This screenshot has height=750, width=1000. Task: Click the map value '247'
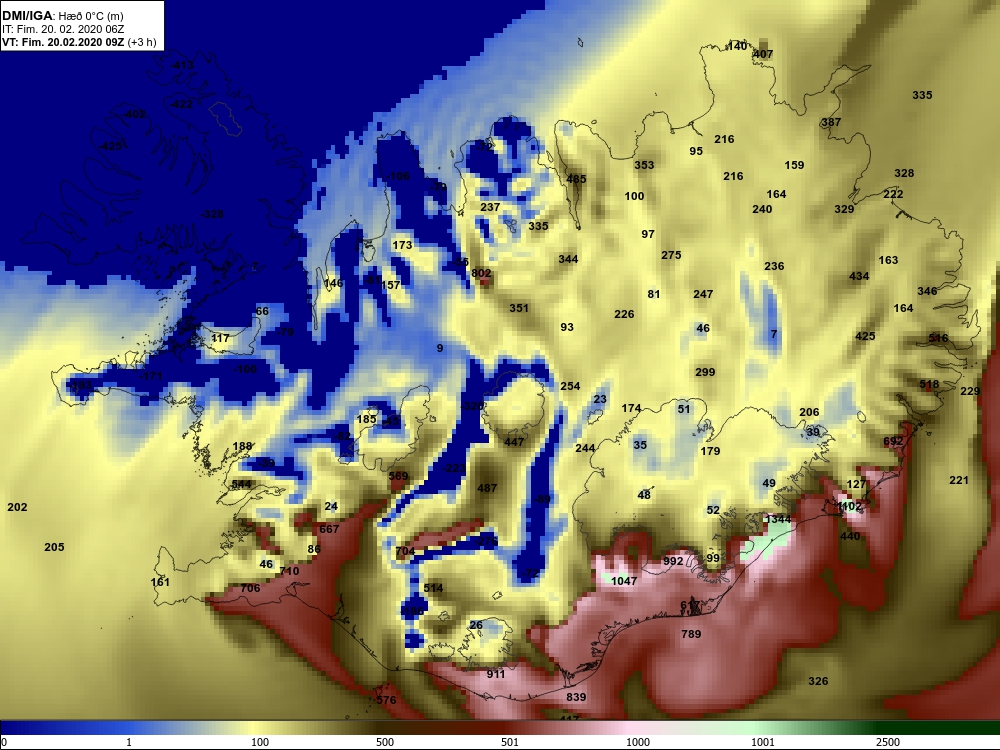703,295
